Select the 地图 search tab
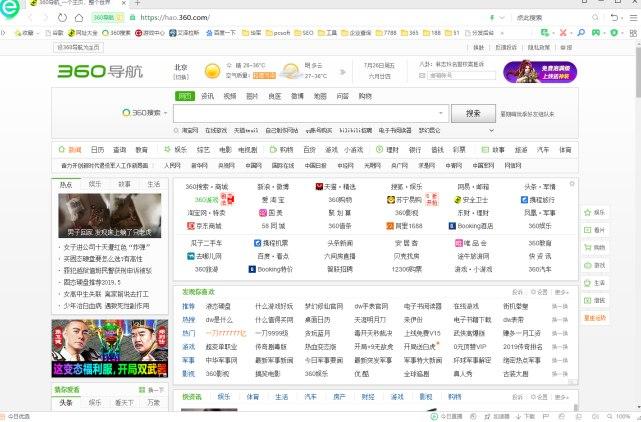This screenshot has height=422, width=641. point(320,96)
